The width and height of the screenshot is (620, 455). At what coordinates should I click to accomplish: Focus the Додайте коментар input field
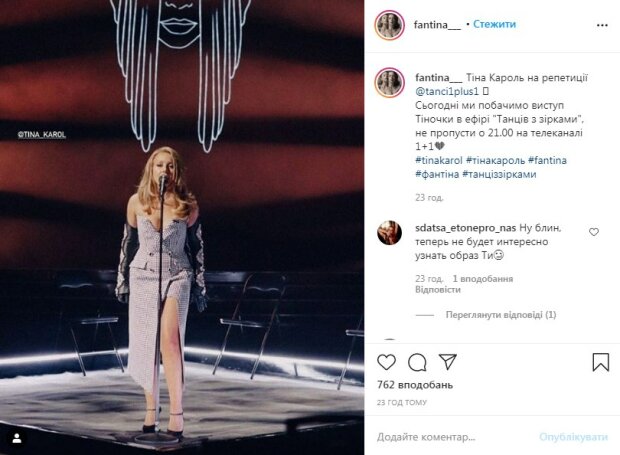pos(455,437)
